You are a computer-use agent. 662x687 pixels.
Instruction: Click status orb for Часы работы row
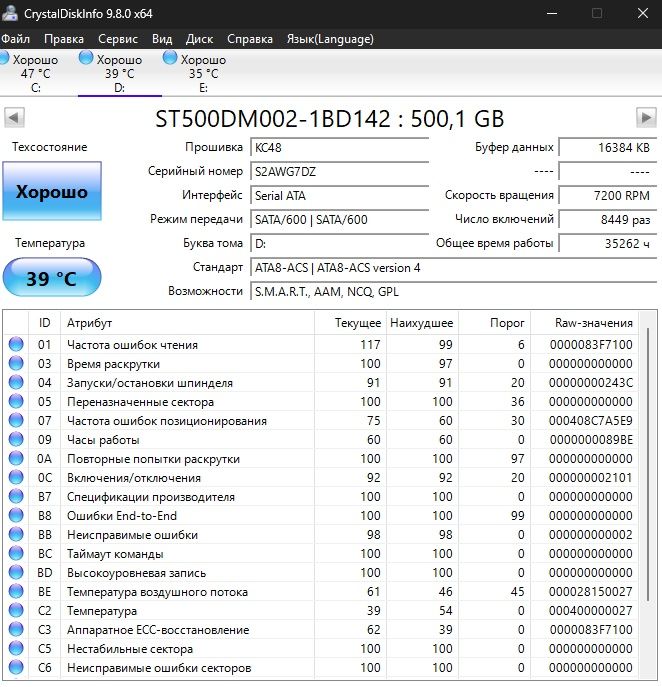[16, 439]
